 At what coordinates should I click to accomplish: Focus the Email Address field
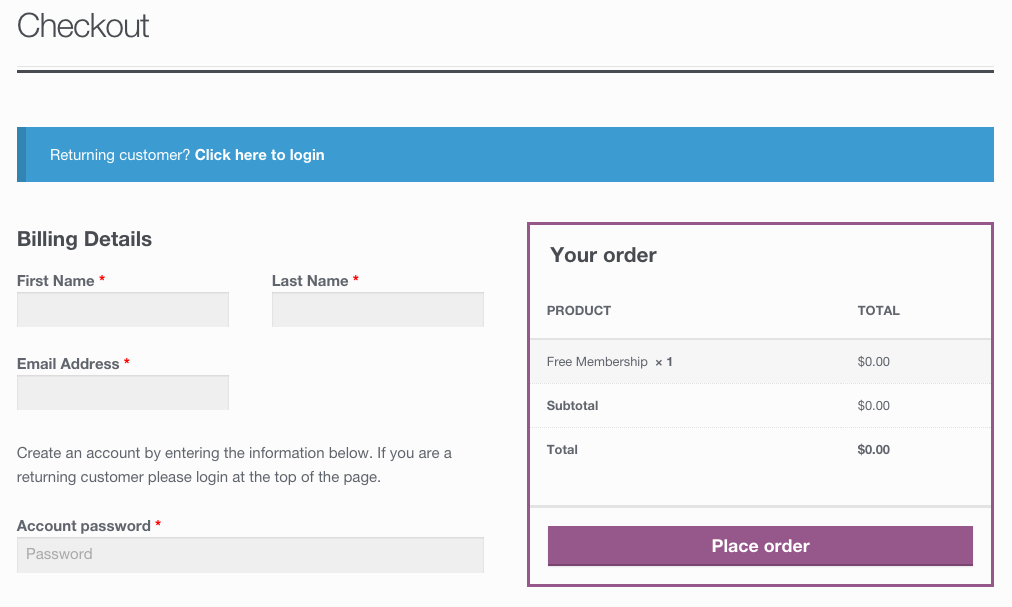[123, 393]
